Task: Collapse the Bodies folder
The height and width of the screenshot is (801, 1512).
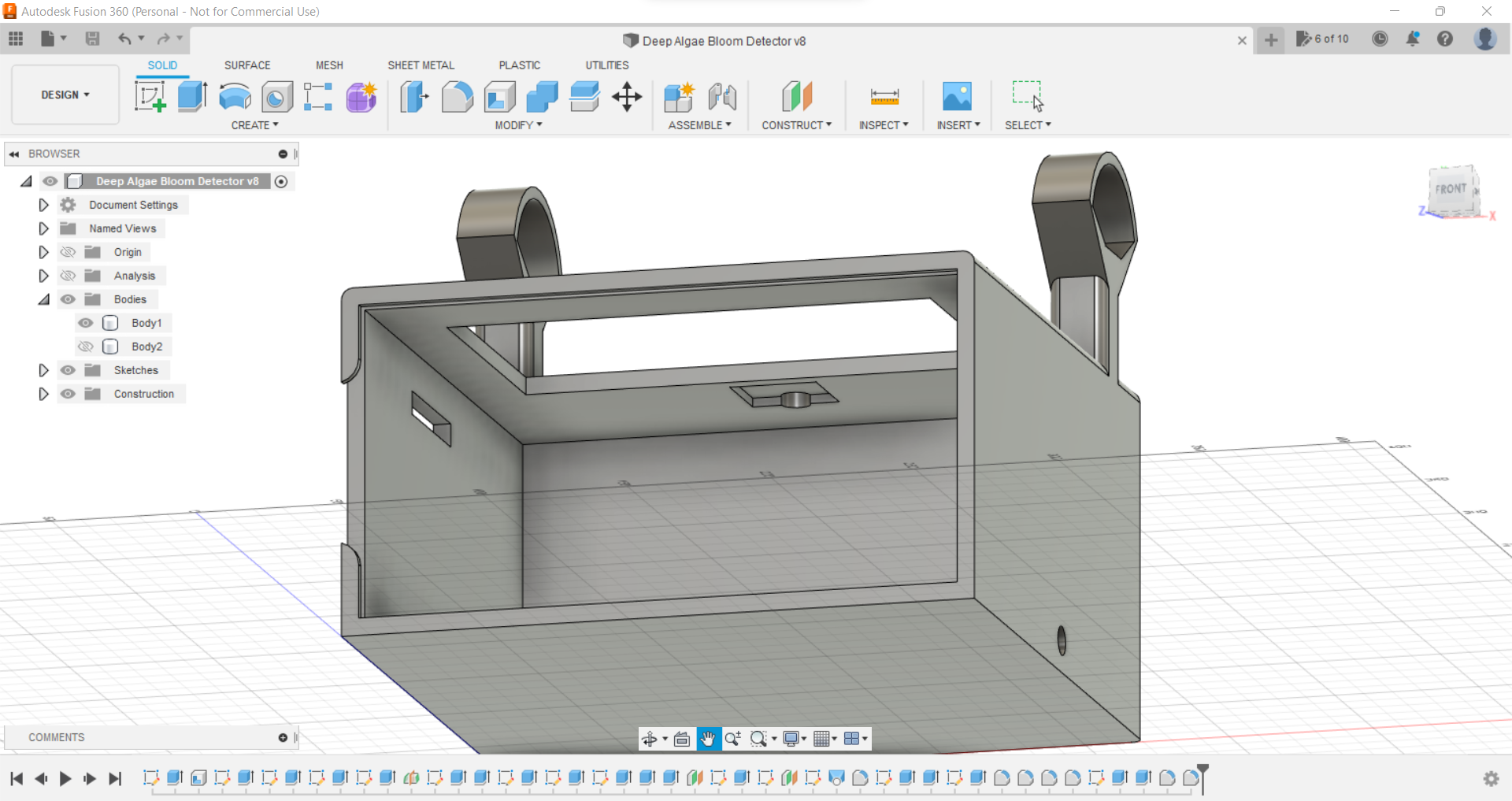Action: click(x=44, y=299)
